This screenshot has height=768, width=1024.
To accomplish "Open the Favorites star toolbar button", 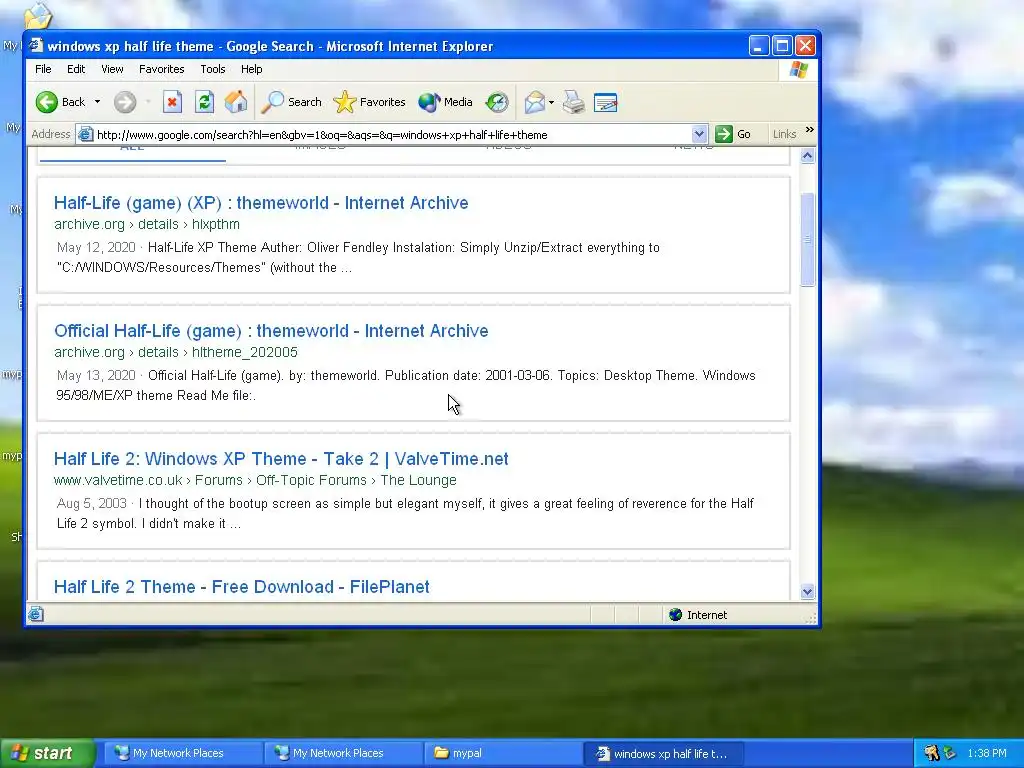I will click(370, 102).
